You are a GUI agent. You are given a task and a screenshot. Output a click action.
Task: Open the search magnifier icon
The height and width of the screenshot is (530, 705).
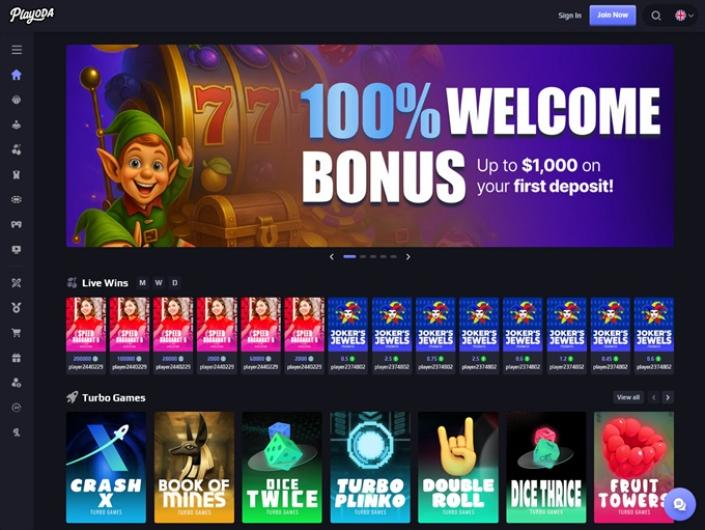[656, 16]
